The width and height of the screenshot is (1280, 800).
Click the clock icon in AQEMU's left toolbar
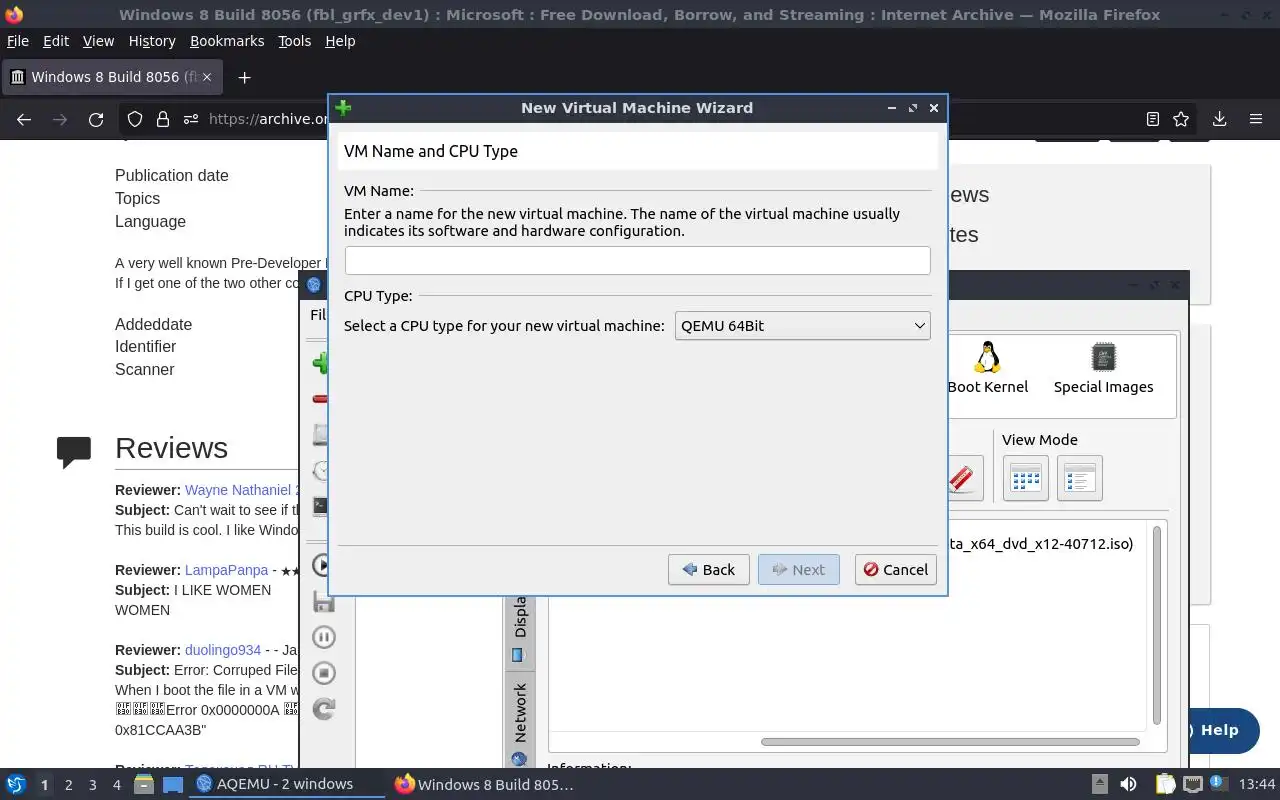(x=320, y=470)
